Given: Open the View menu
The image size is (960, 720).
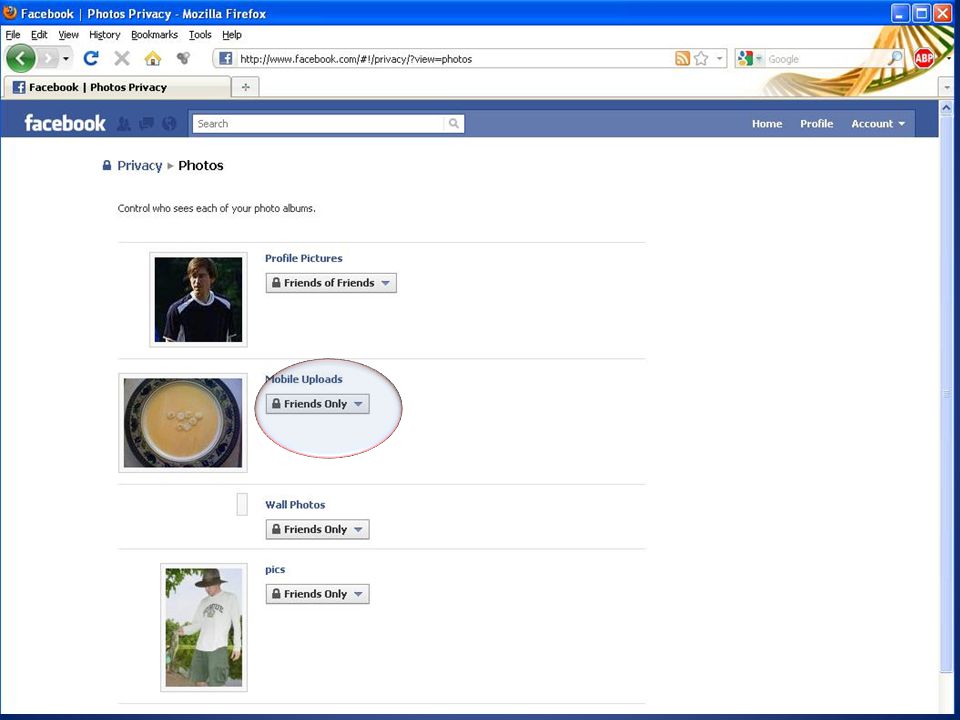Looking at the screenshot, I should (69, 34).
